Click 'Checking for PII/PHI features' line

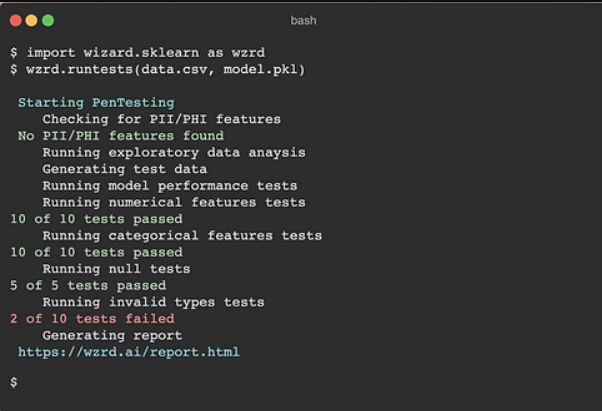pos(162,119)
